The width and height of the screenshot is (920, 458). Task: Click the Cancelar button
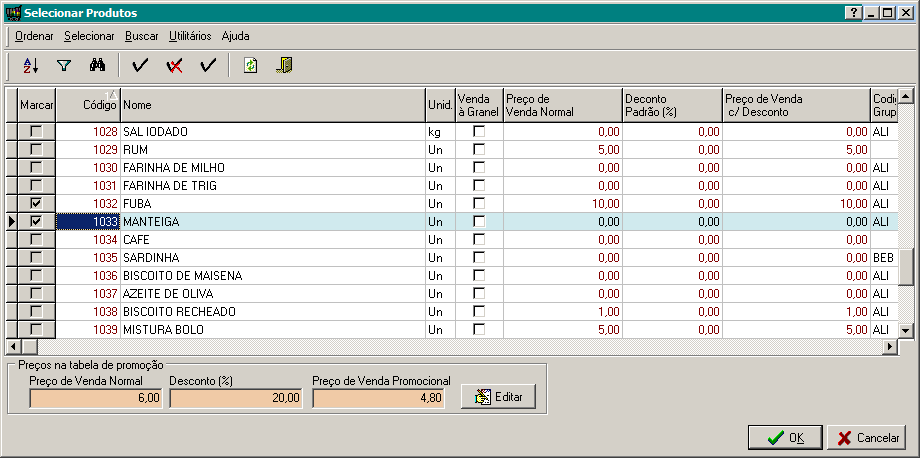866,438
